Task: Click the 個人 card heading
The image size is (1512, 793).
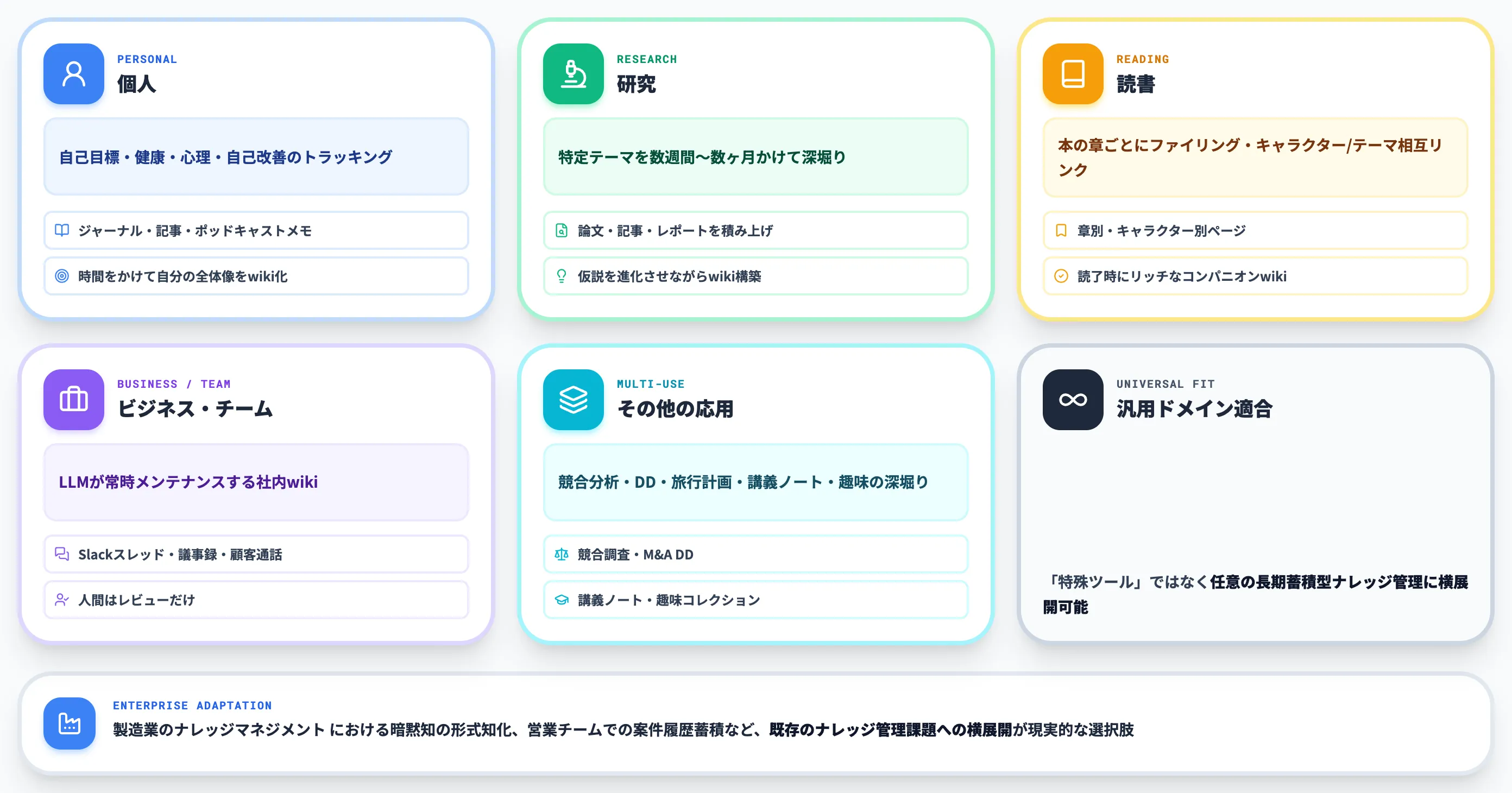Action: [136, 84]
